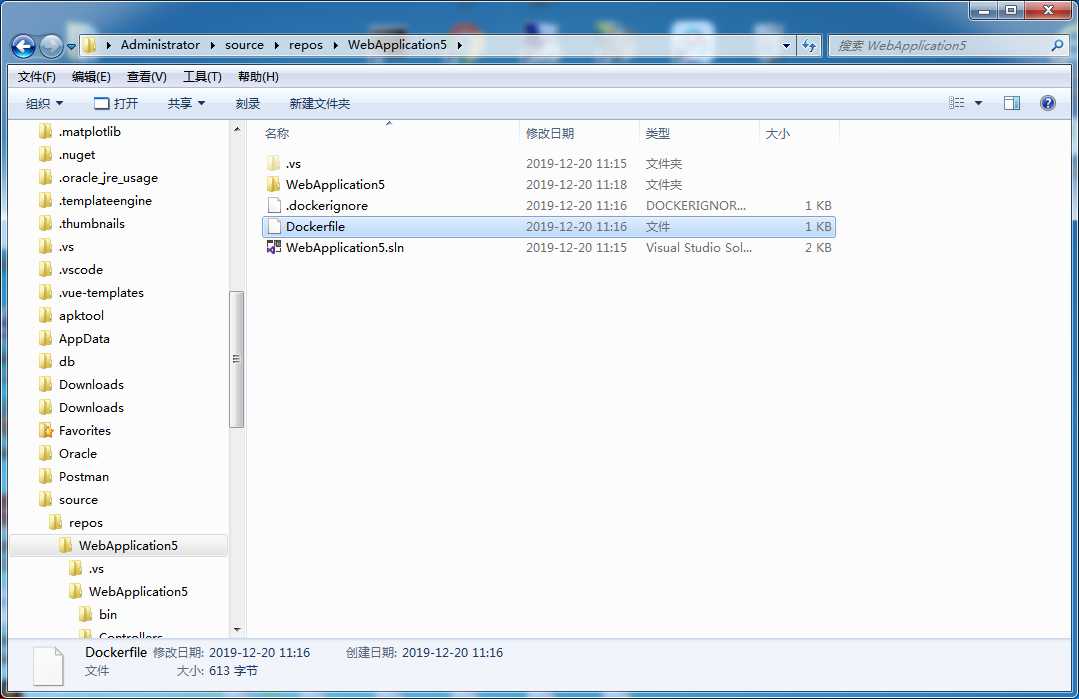The height and width of the screenshot is (699, 1079).
Task: Open help with the question mark icon
Action: (x=1047, y=103)
